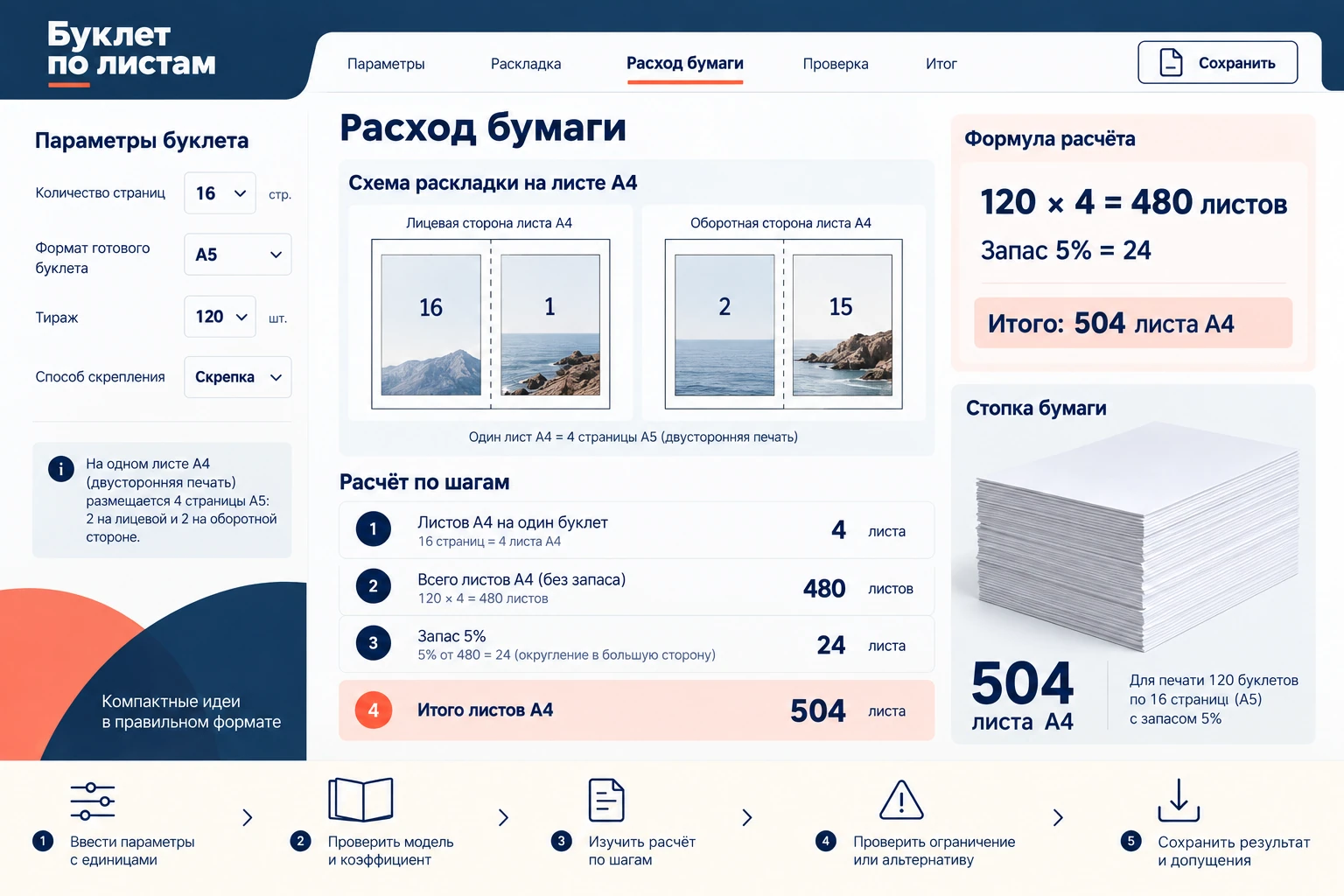
Task: Click page 1 thumbnail on front side
Action: [549, 325]
